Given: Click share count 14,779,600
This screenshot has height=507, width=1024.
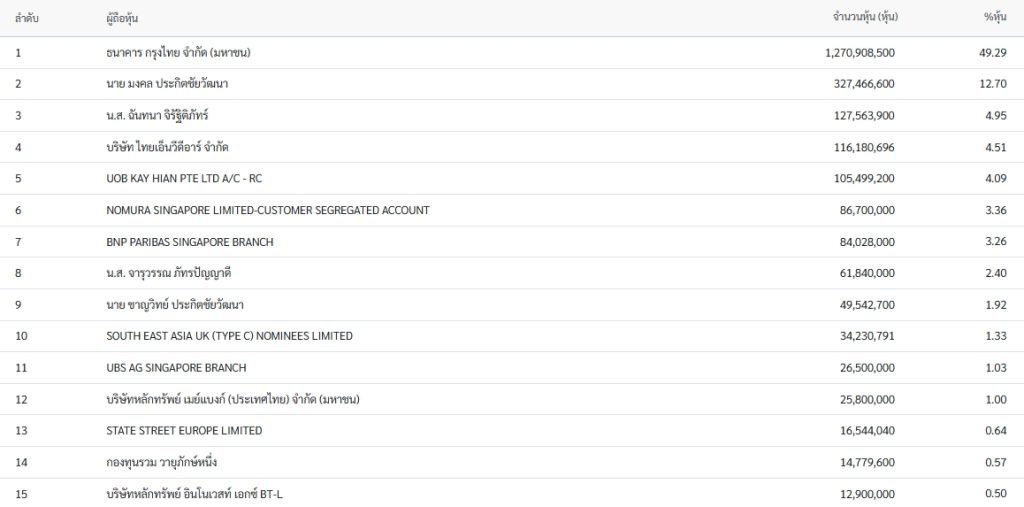Looking at the screenshot, I should [x=867, y=463].
